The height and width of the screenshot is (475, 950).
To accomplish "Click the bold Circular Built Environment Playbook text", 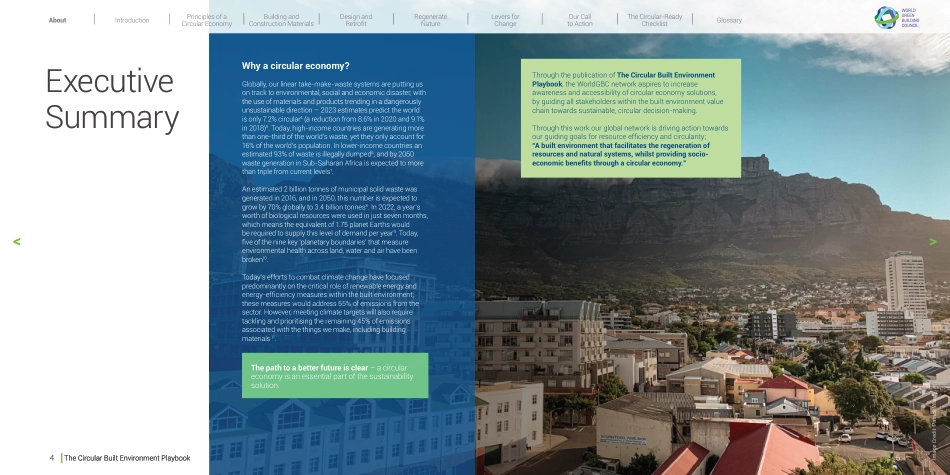I will (623, 79).
